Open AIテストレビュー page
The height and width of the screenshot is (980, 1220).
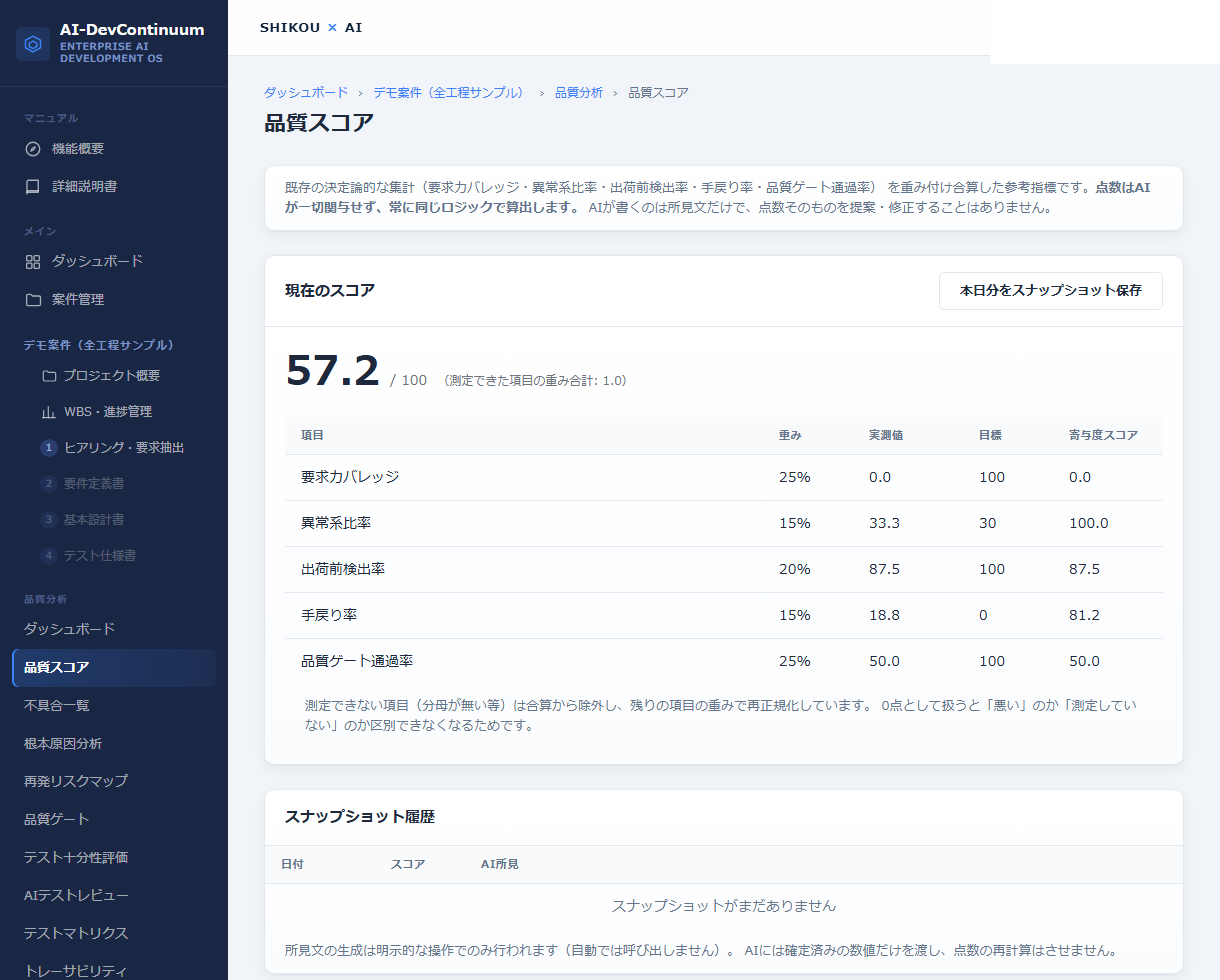114,895
